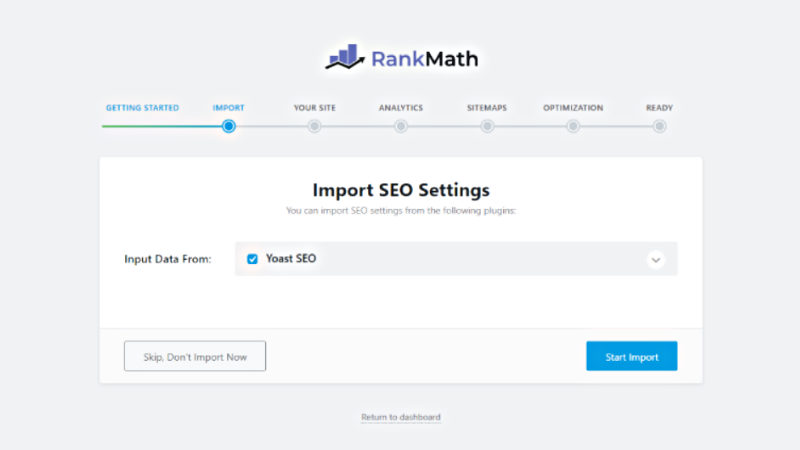Open the Your Site step label
Viewport: 800px width, 450px height.
tap(315, 108)
